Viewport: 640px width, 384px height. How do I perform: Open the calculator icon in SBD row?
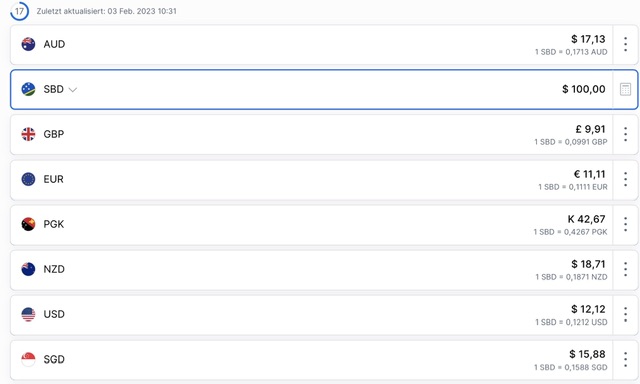pos(625,89)
